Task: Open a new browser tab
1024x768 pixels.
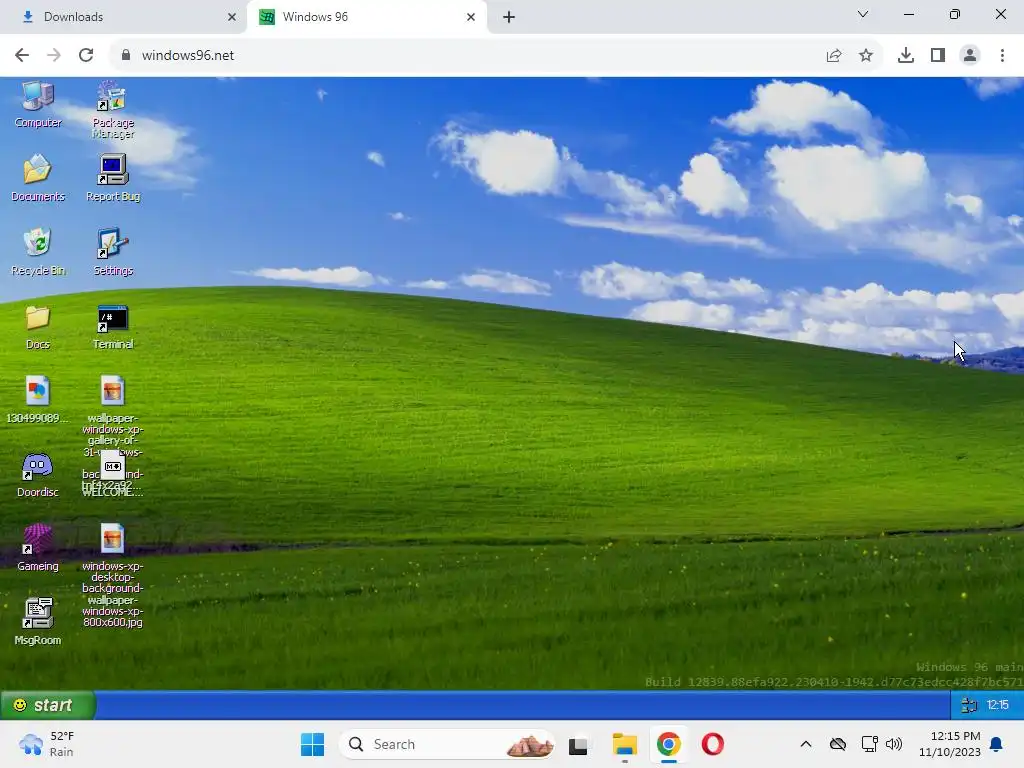Action: point(509,17)
